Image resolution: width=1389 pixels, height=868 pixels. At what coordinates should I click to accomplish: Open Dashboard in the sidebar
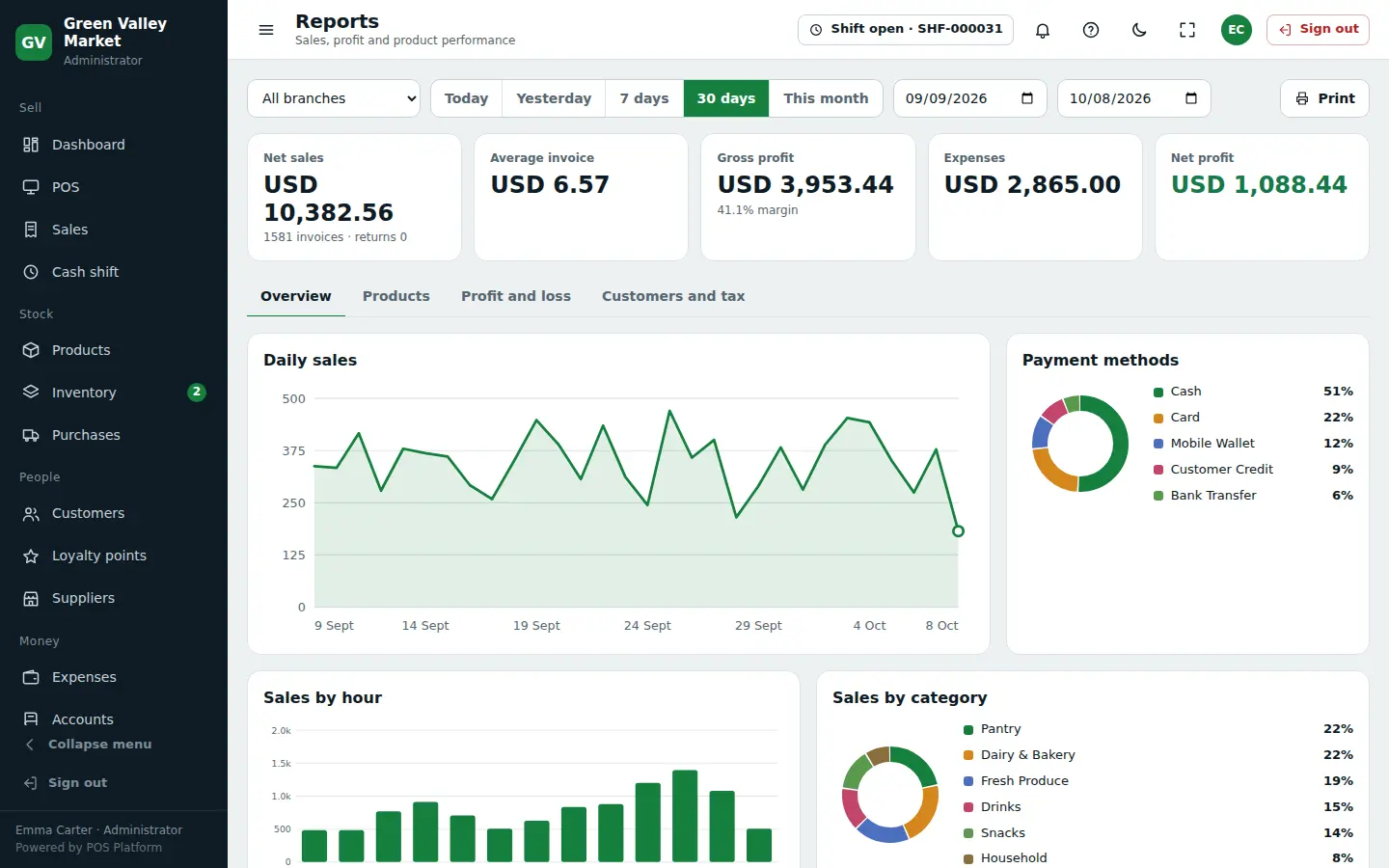coord(114,145)
